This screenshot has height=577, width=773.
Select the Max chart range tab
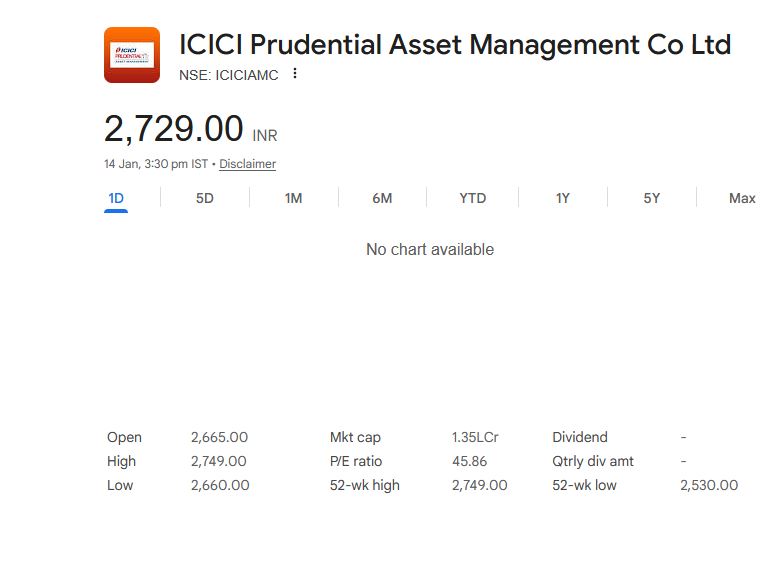point(742,198)
